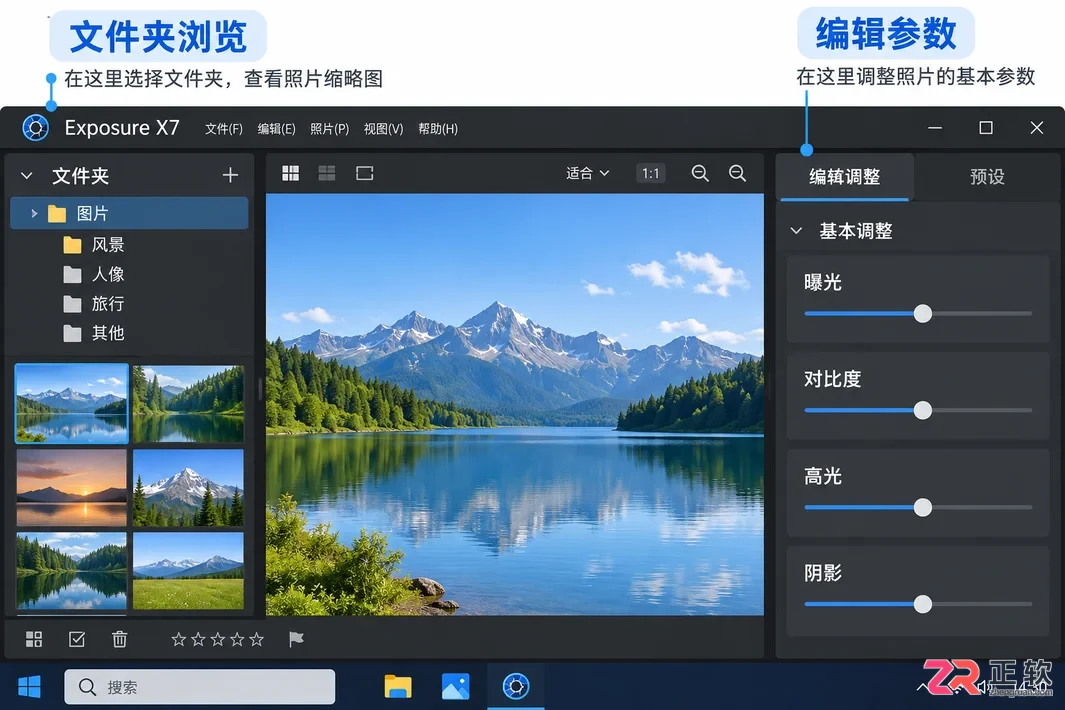Open the 旅行 folder
The height and width of the screenshot is (710, 1065).
[94, 304]
